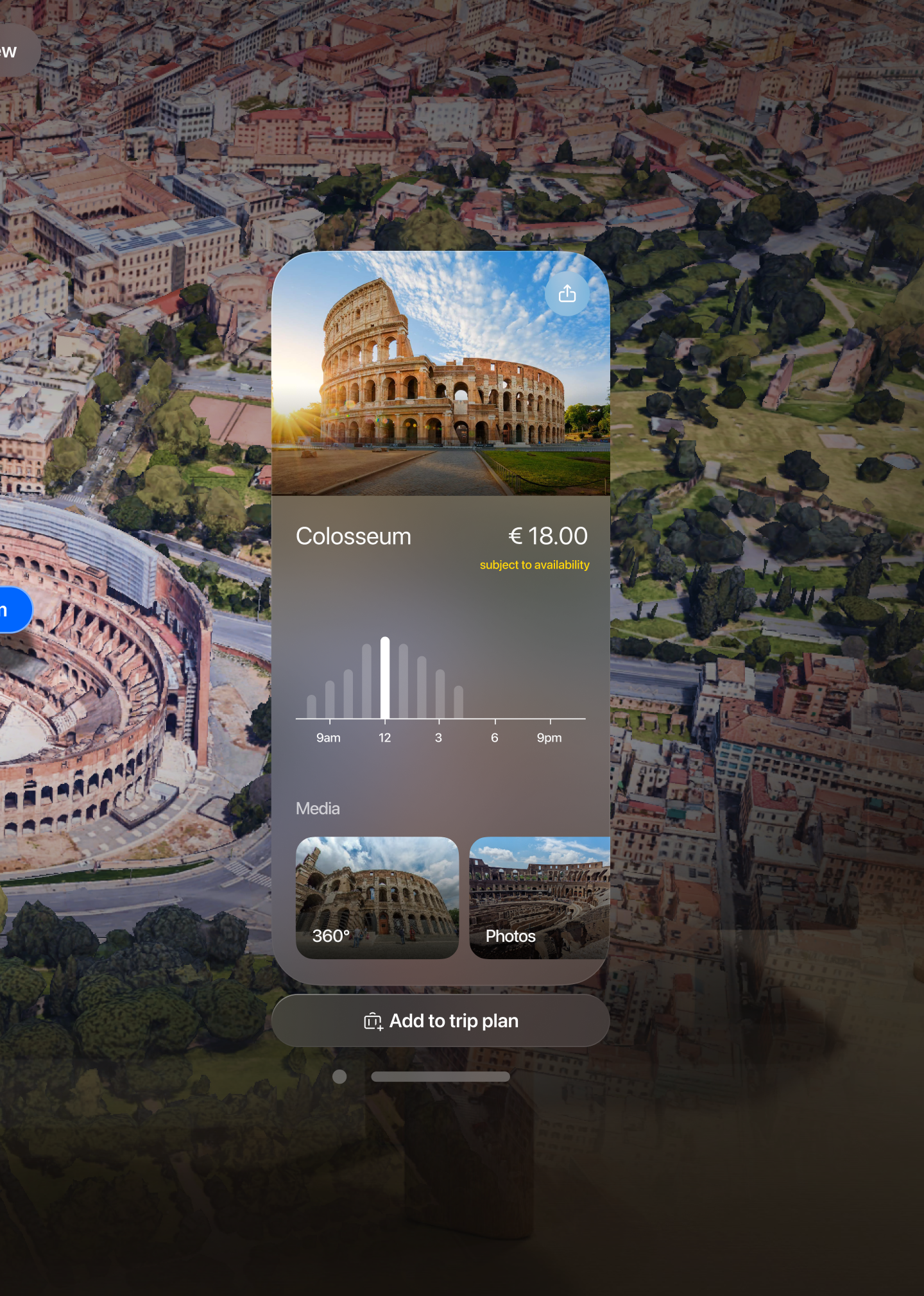The width and height of the screenshot is (924, 1296).
Task: Click the blue pill button on left edge
Action: [x=13, y=610]
